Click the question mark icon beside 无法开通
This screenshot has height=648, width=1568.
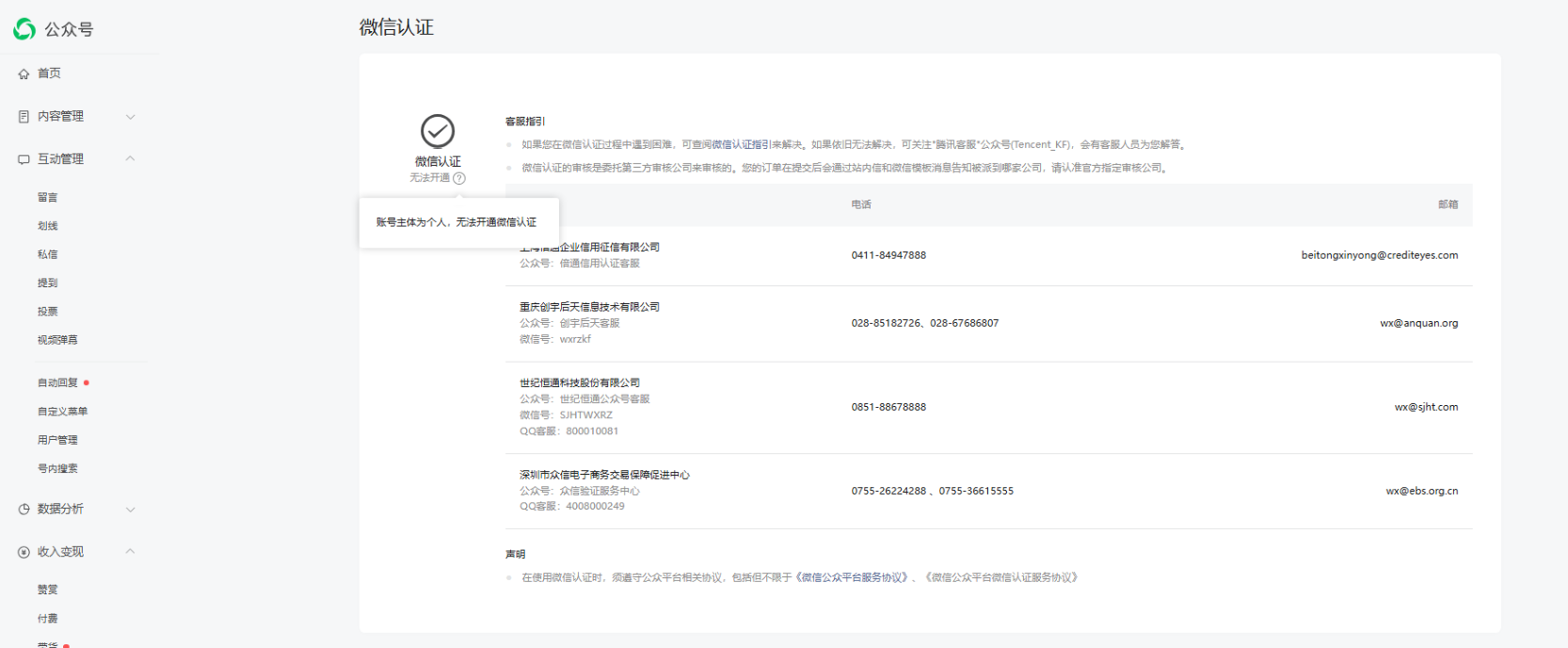point(459,178)
